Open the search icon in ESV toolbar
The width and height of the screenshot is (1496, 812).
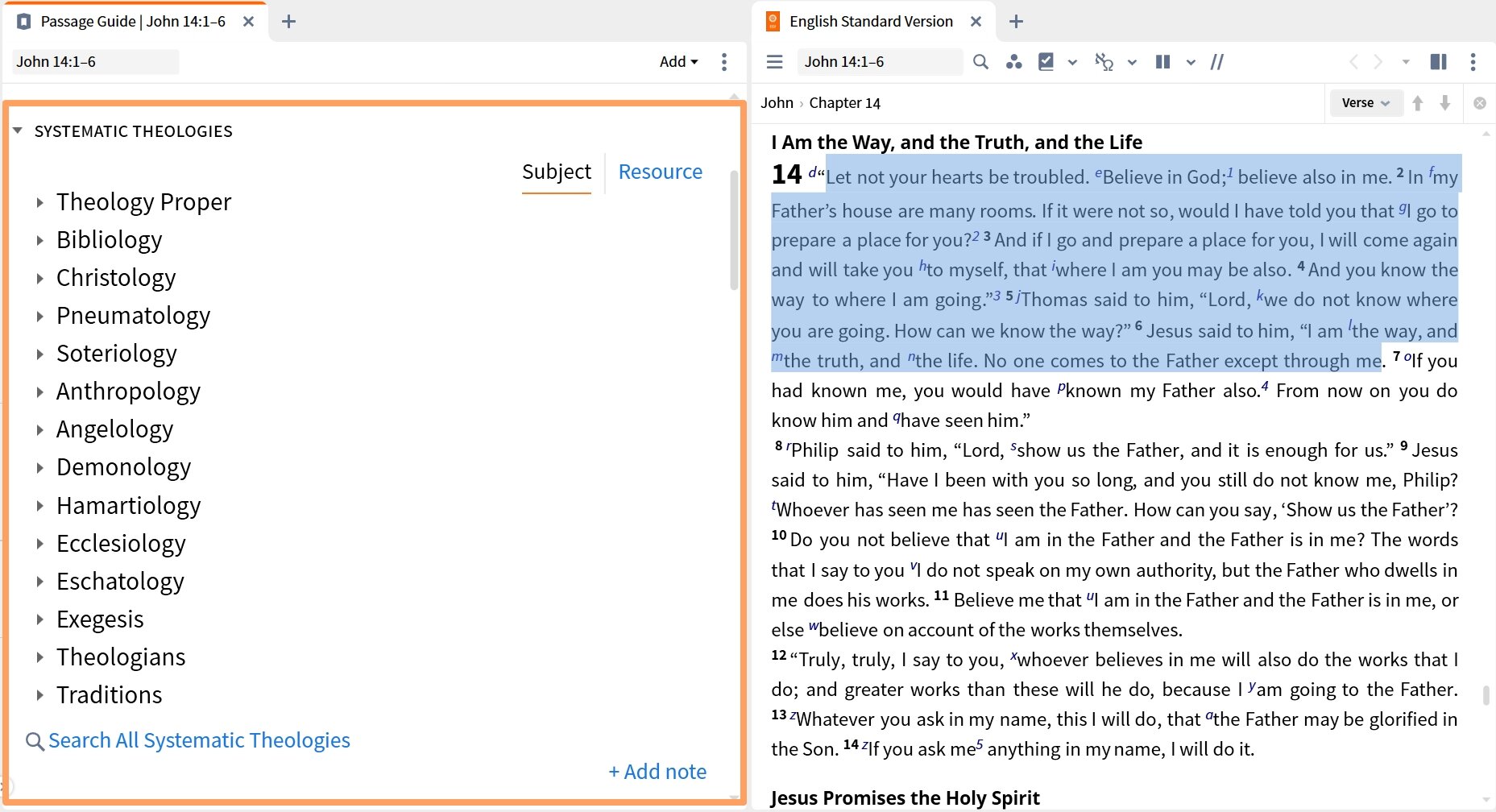(x=980, y=62)
